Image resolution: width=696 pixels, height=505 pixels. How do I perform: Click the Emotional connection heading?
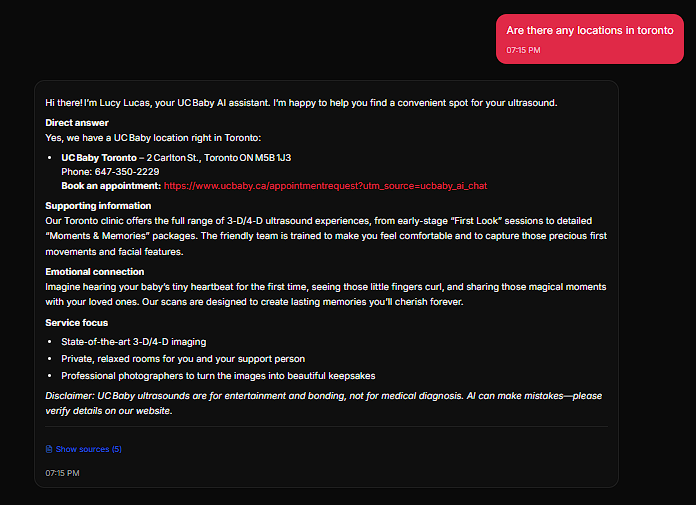pos(95,271)
